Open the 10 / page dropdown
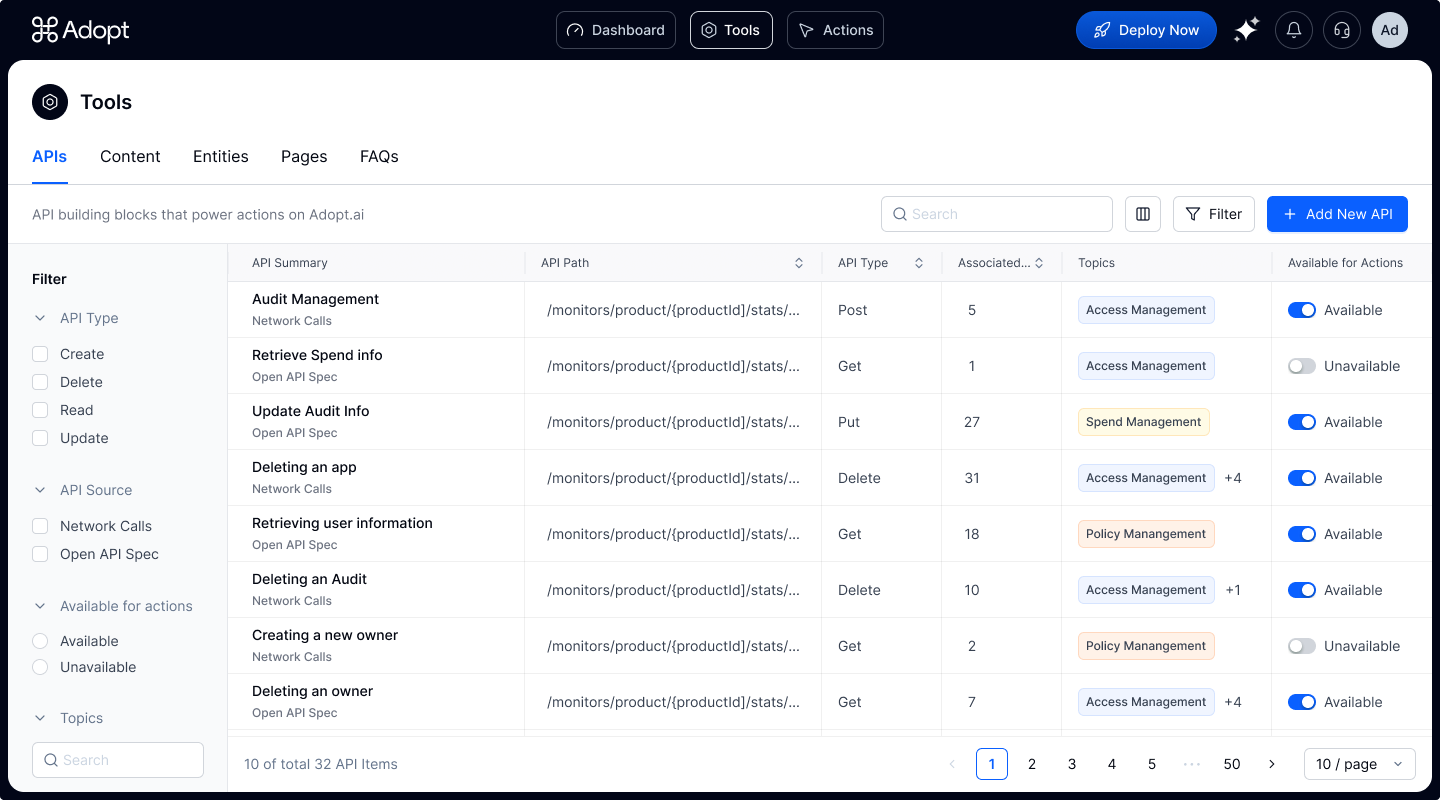1440x800 pixels. coord(1360,764)
